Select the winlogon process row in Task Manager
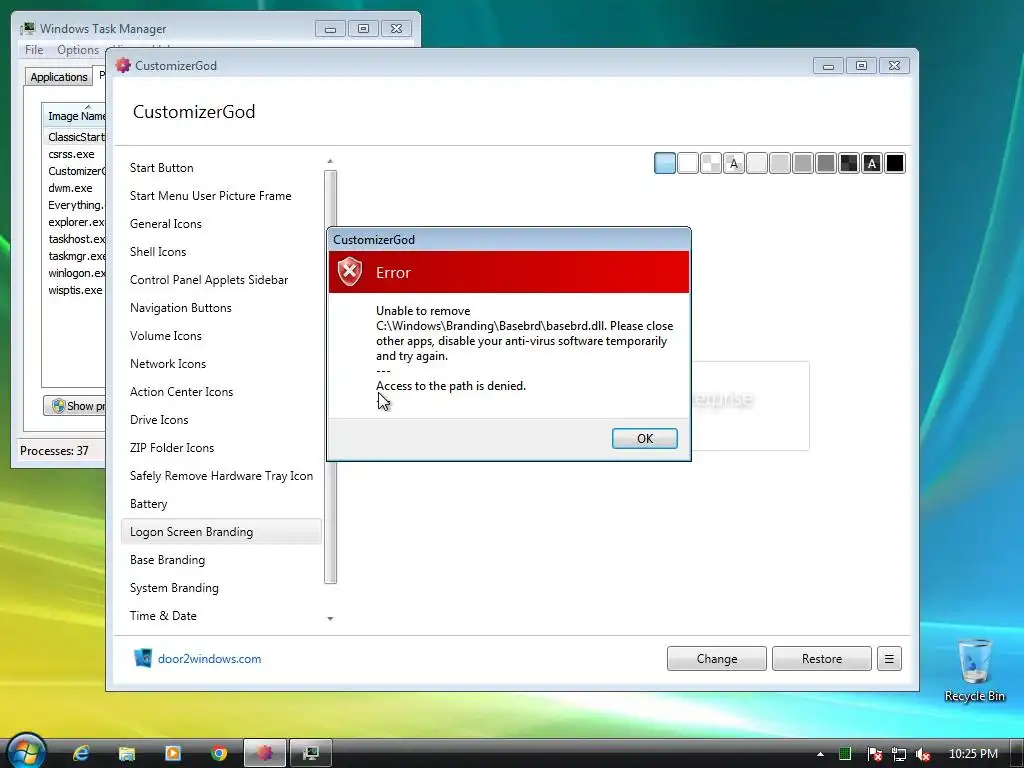Screen dimensions: 1024x768 click(74, 273)
